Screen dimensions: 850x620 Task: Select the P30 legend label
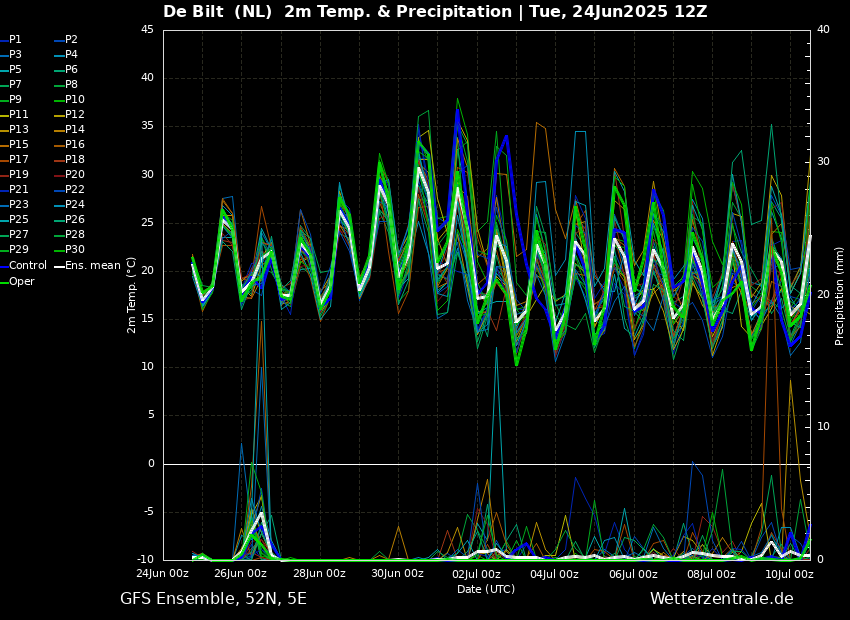(75, 250)
